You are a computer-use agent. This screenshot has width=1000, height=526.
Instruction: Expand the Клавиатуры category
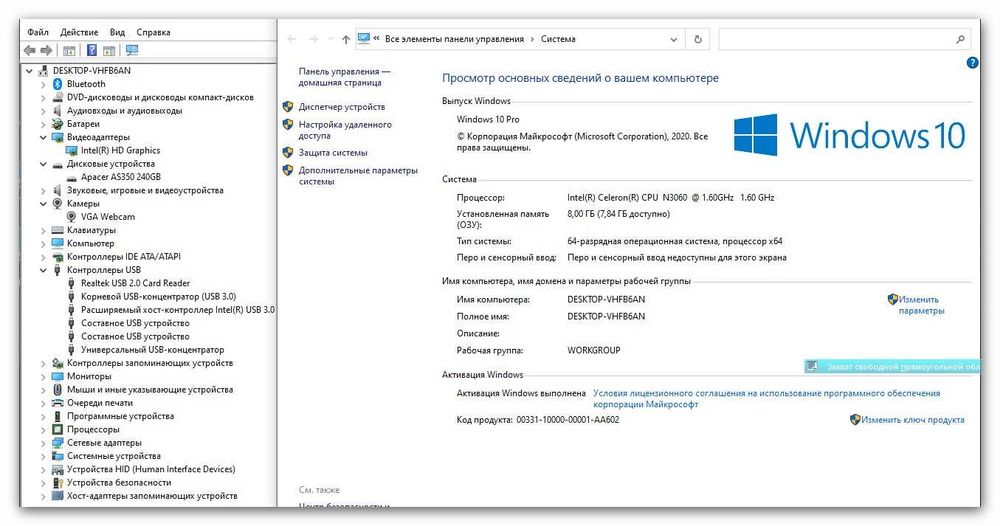coord(43,230)
